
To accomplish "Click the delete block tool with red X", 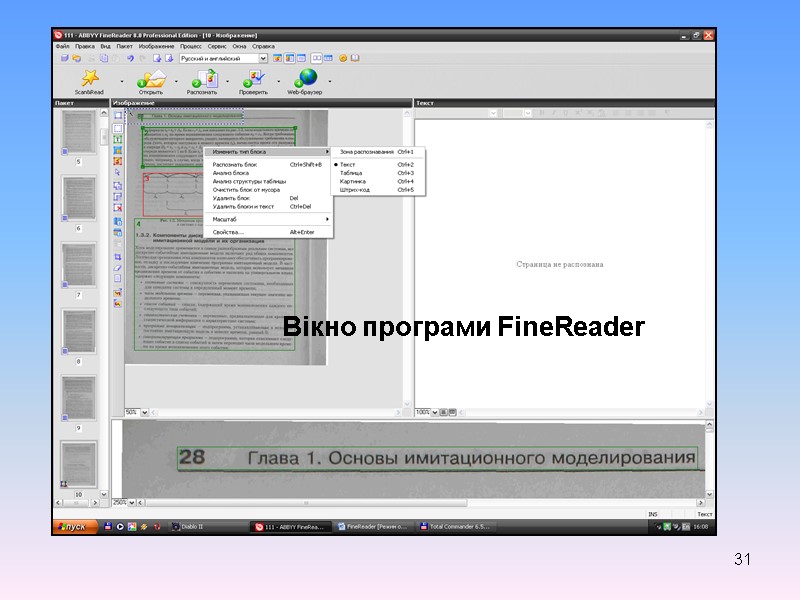I will click(x=118, y=208).
